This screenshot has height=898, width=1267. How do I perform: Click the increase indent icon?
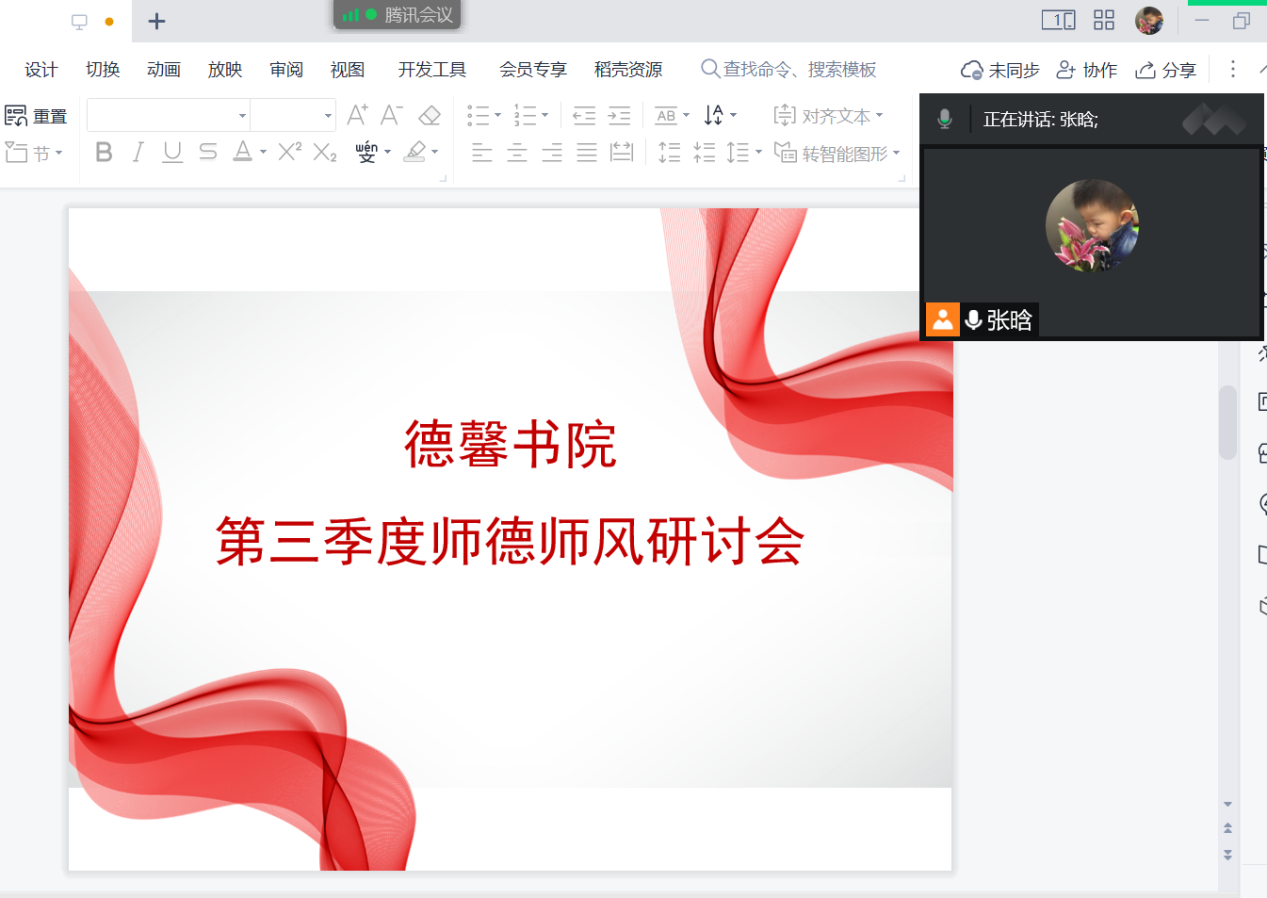click(x=619, y=116)
